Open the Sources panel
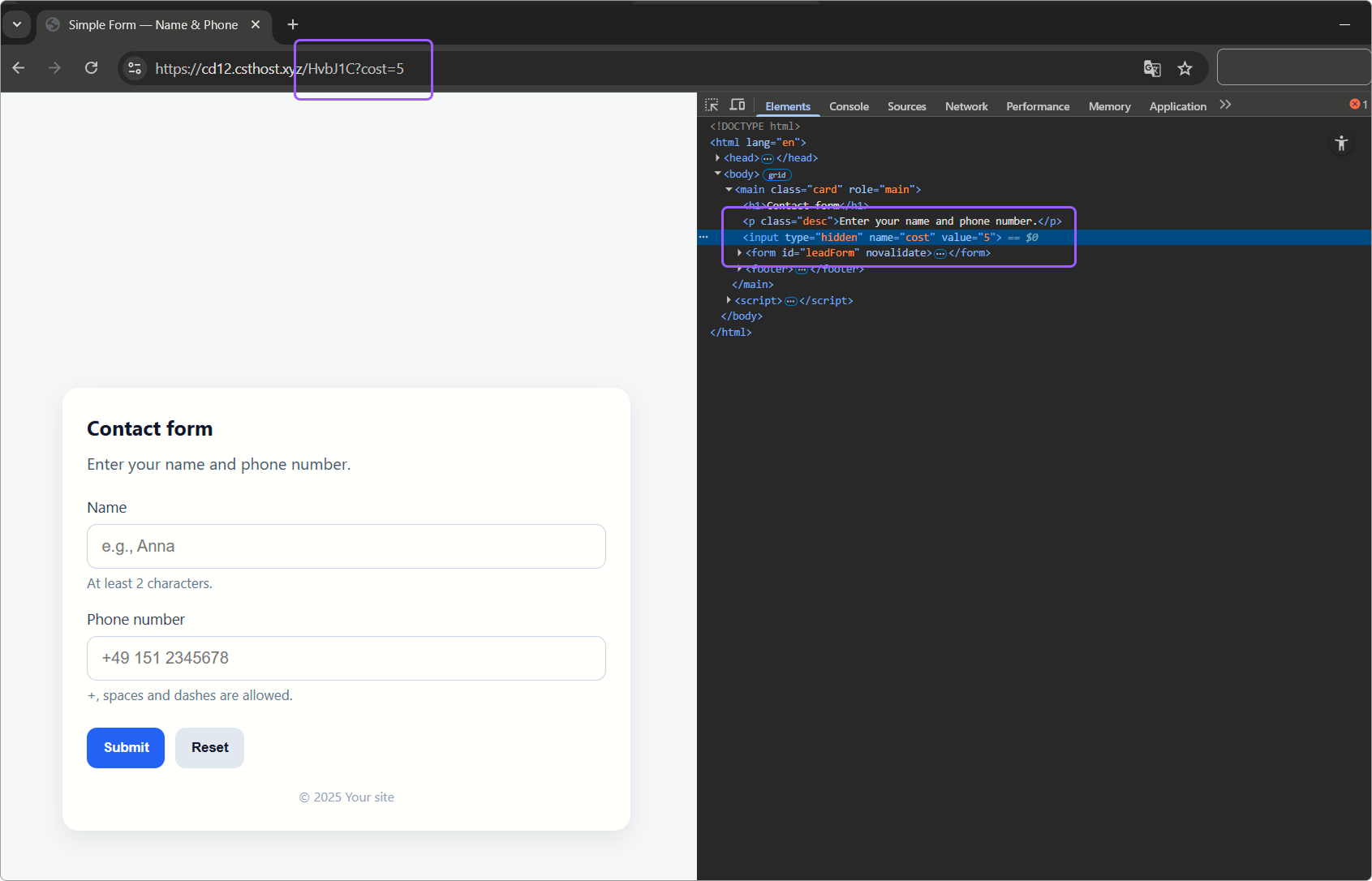The height and width of the screenshot is (881, 1372). click(x=906, y=106)
